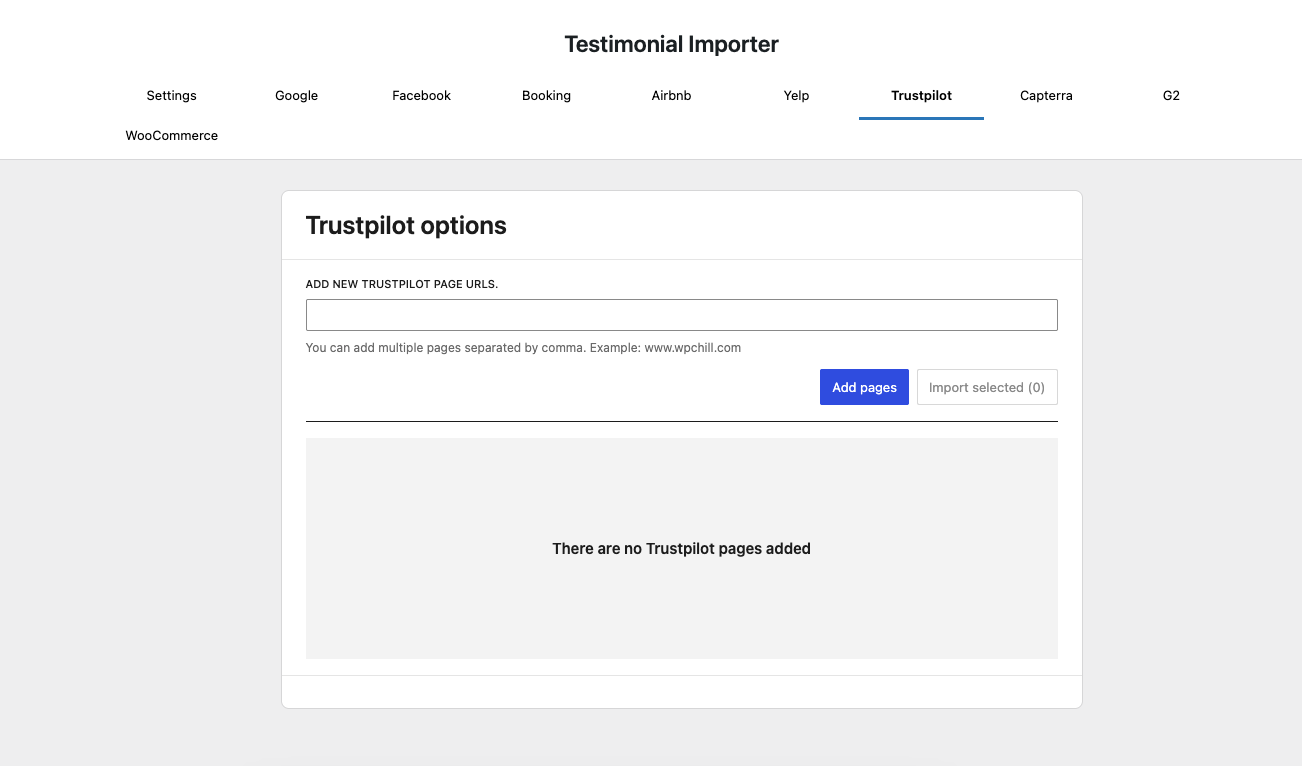This screenshot has height=766, width=1302.
Task: Open the Airbnb tab
Action: pos(671,96)
